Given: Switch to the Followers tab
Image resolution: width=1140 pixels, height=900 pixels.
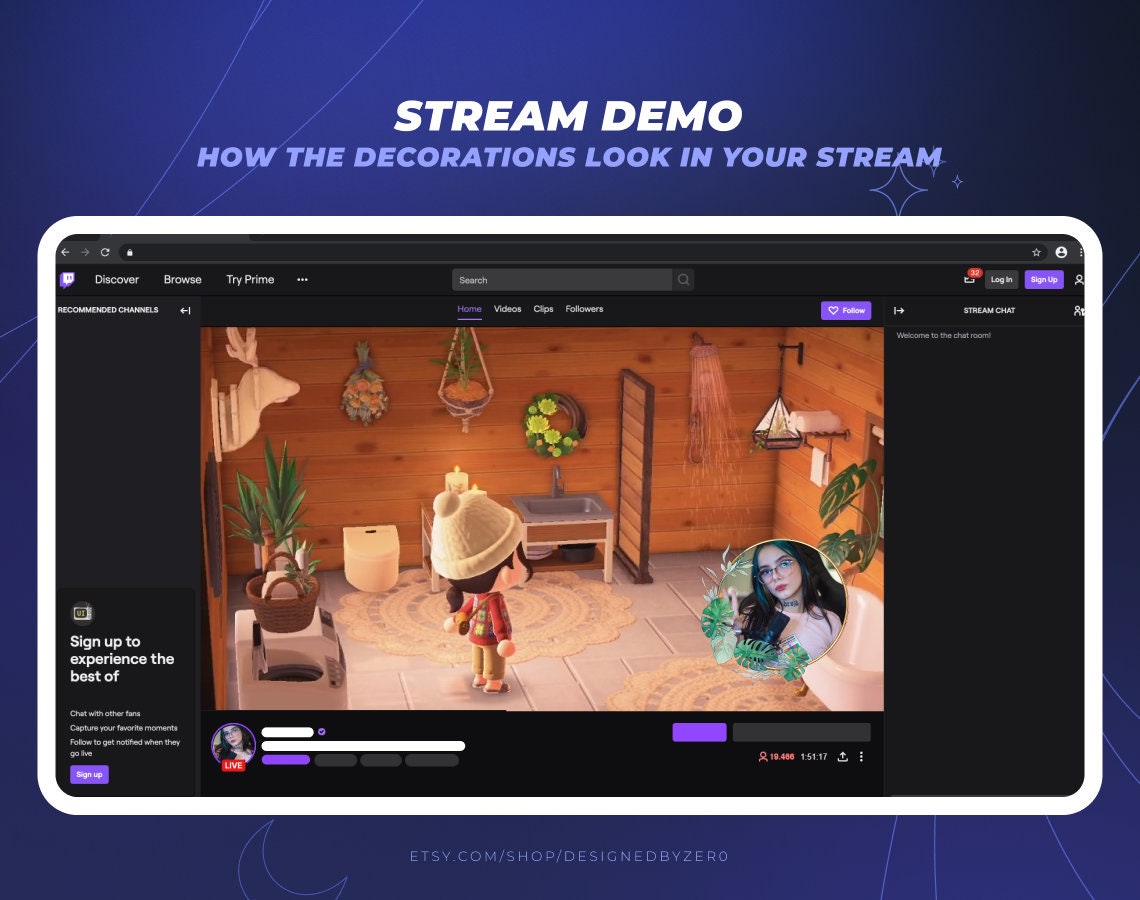Looking at the screenshot, I should click(585, 309).
